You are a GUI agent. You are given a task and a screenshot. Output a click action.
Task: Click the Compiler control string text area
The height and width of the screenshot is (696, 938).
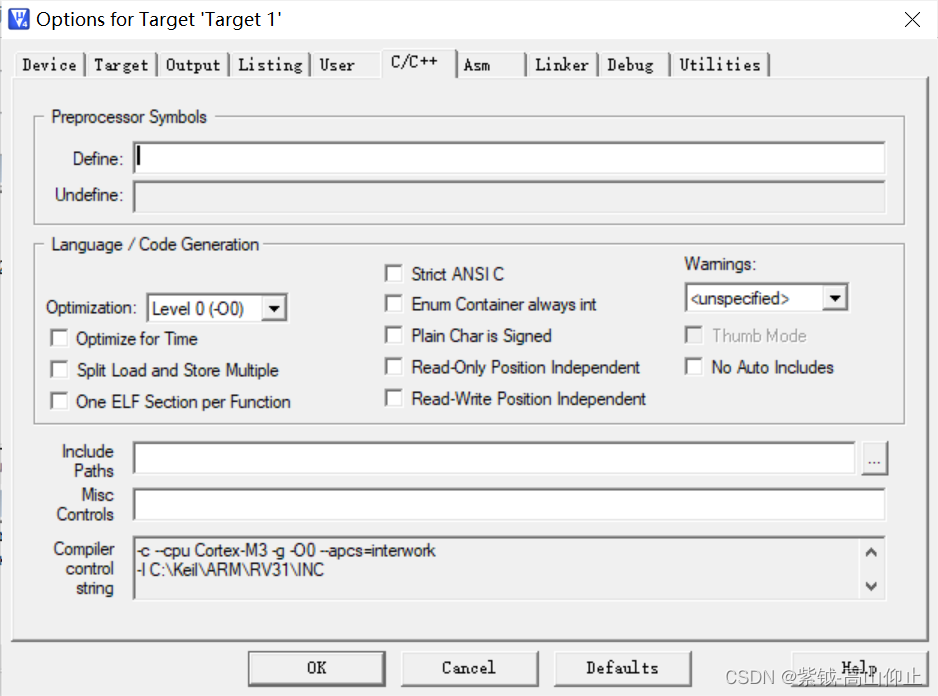[509, 568]
